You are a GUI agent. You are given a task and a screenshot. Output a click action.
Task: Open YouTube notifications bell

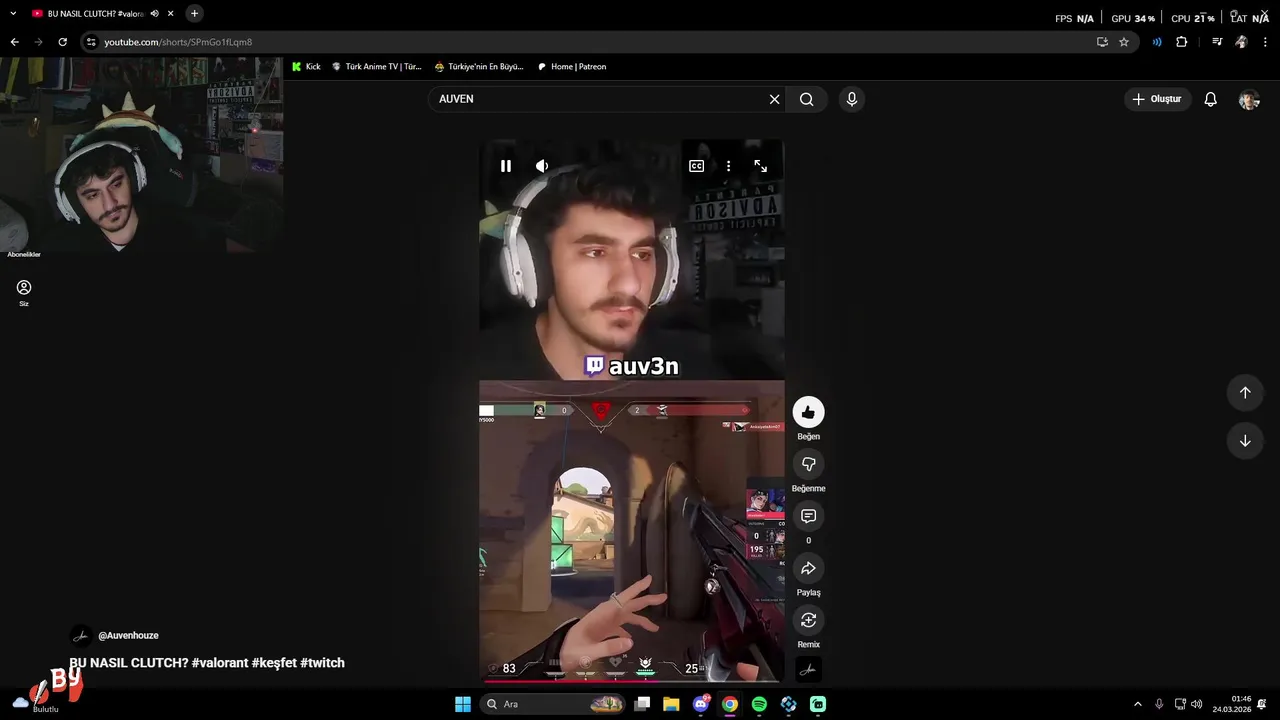(x=1210, y=99)
